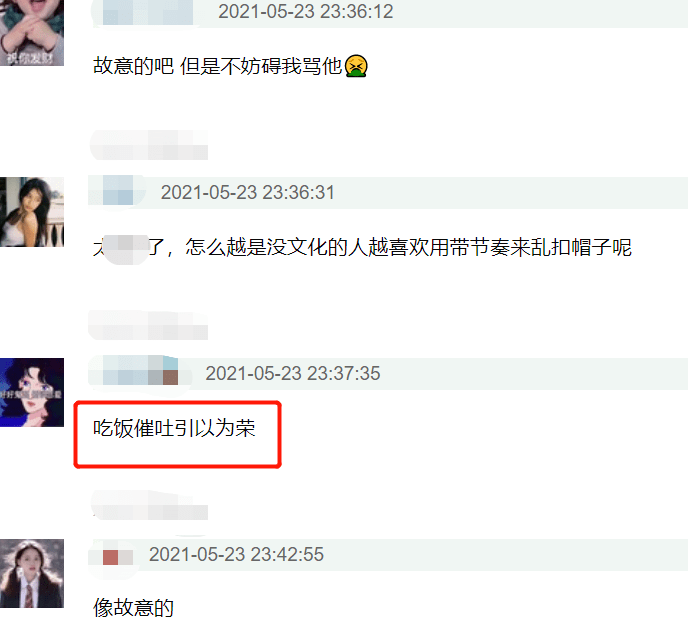Select timestamp 2021-05-23 23:42:55

pyautogui.click(x=236, y=554)
